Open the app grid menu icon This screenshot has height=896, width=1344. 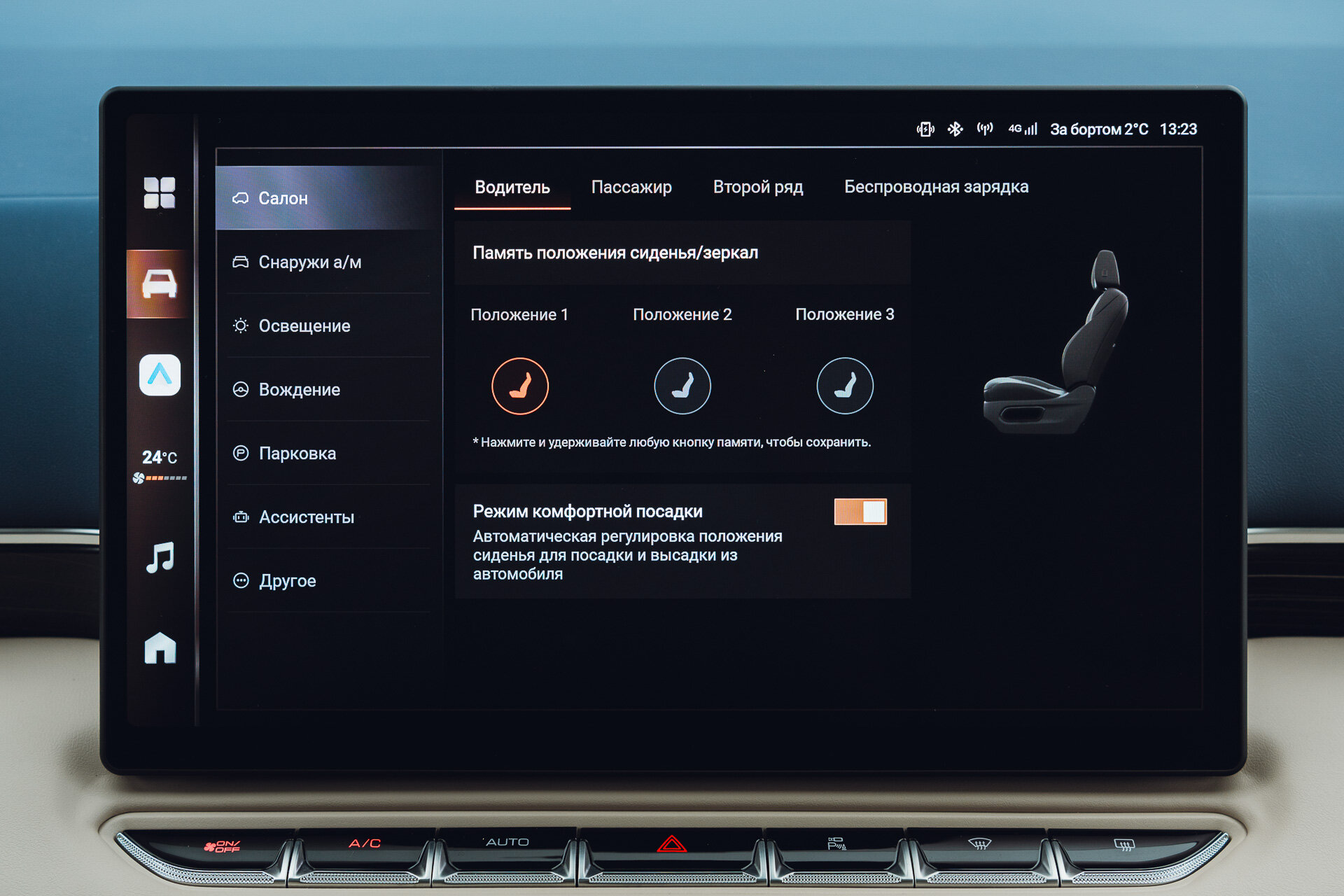point(160,192)
